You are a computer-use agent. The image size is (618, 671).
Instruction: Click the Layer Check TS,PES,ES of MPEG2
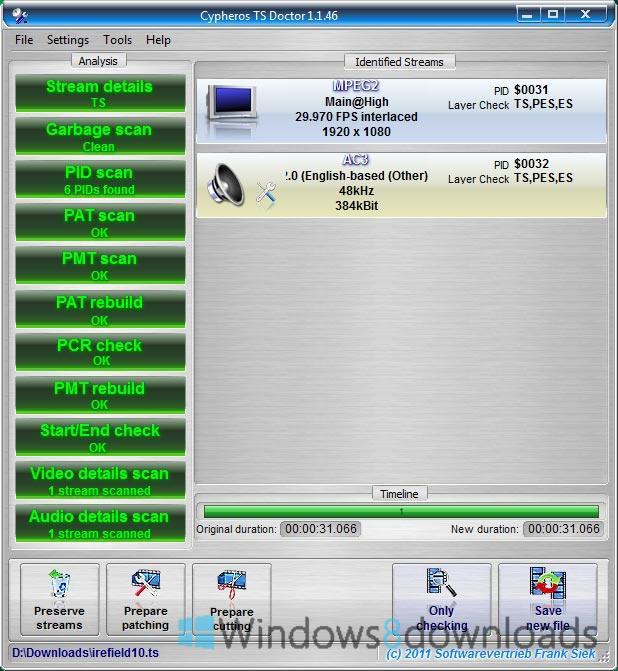(x=510, y=104)
